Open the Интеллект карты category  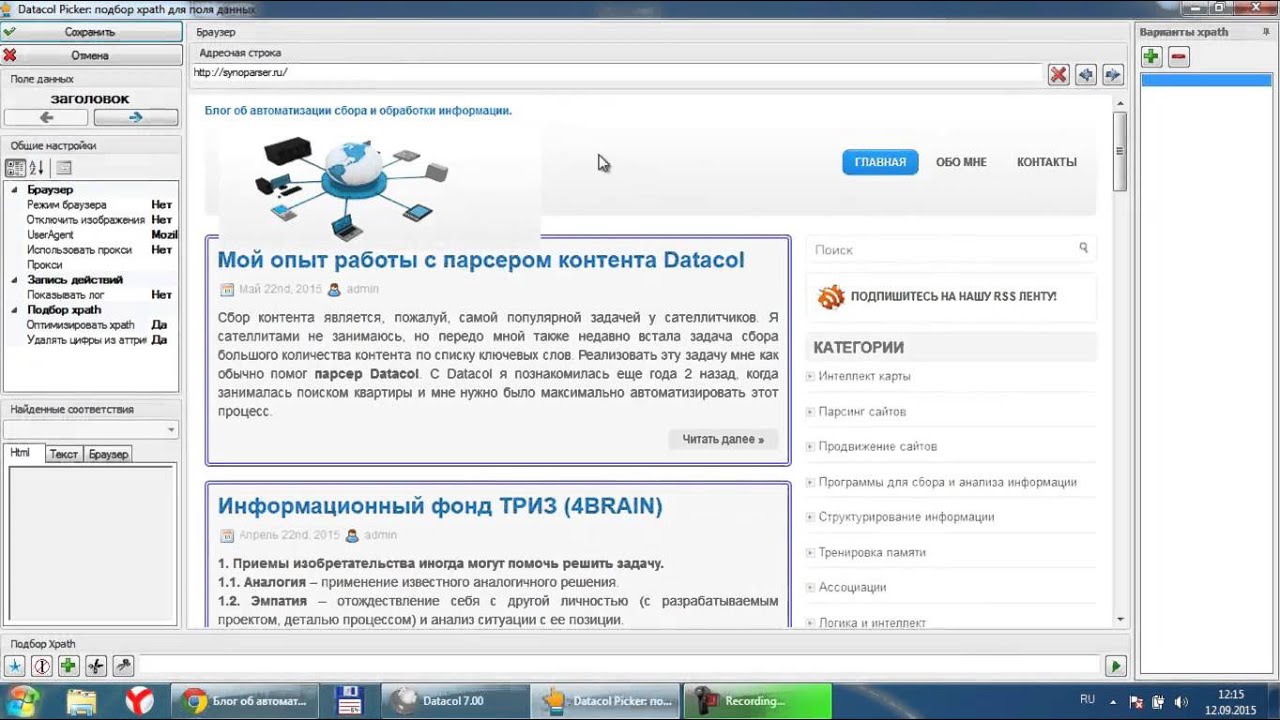(864, 376)
